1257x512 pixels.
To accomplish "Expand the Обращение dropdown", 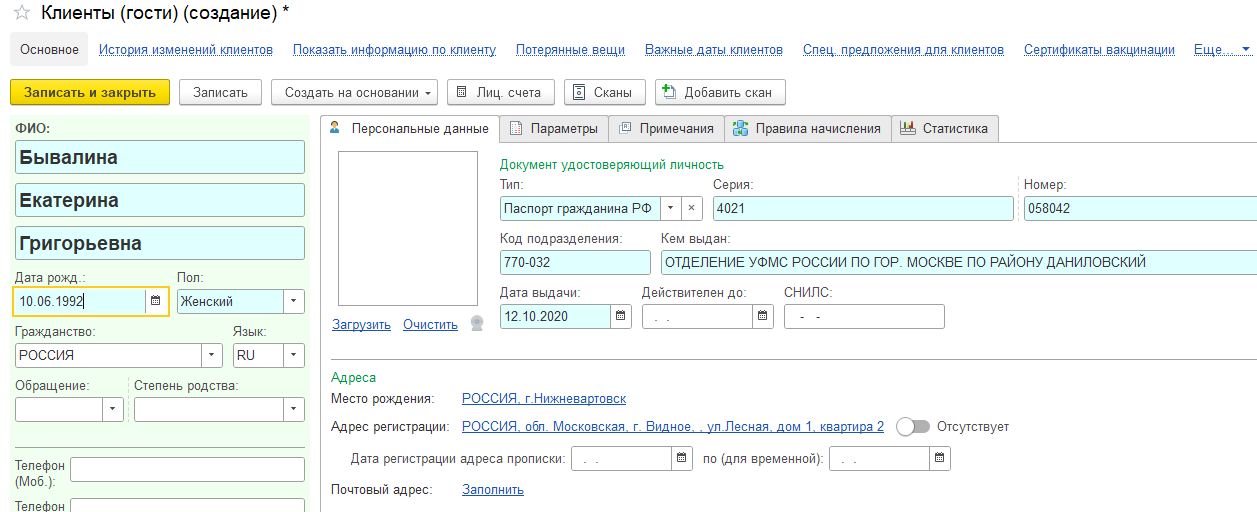I will 113,409.
